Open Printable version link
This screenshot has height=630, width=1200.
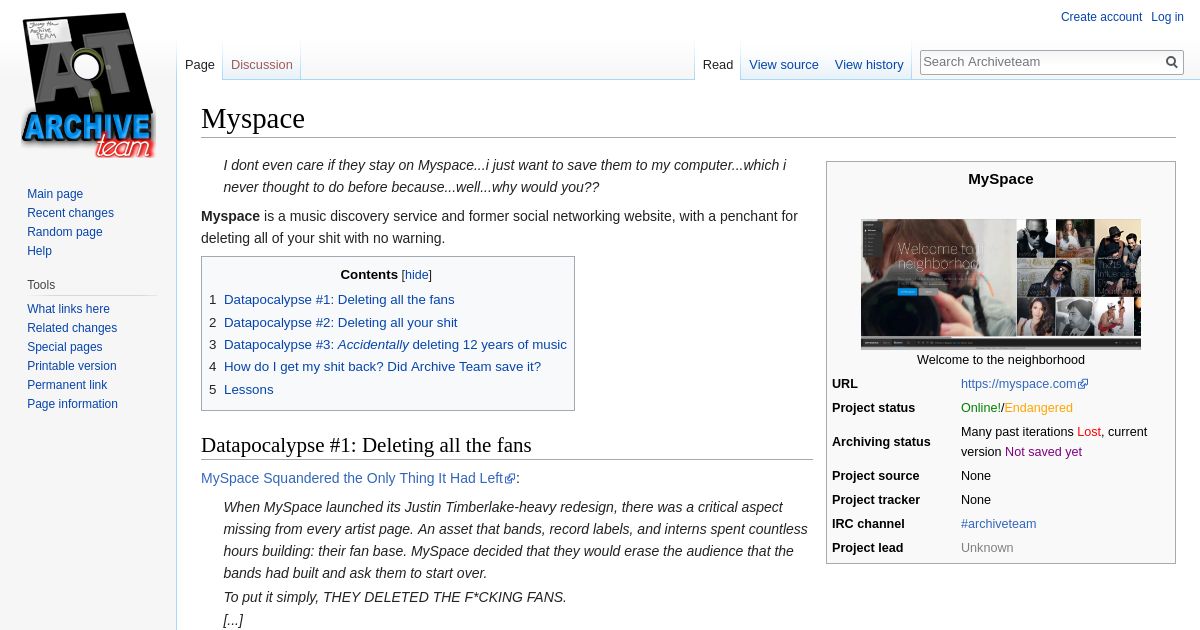click(72, 366)
